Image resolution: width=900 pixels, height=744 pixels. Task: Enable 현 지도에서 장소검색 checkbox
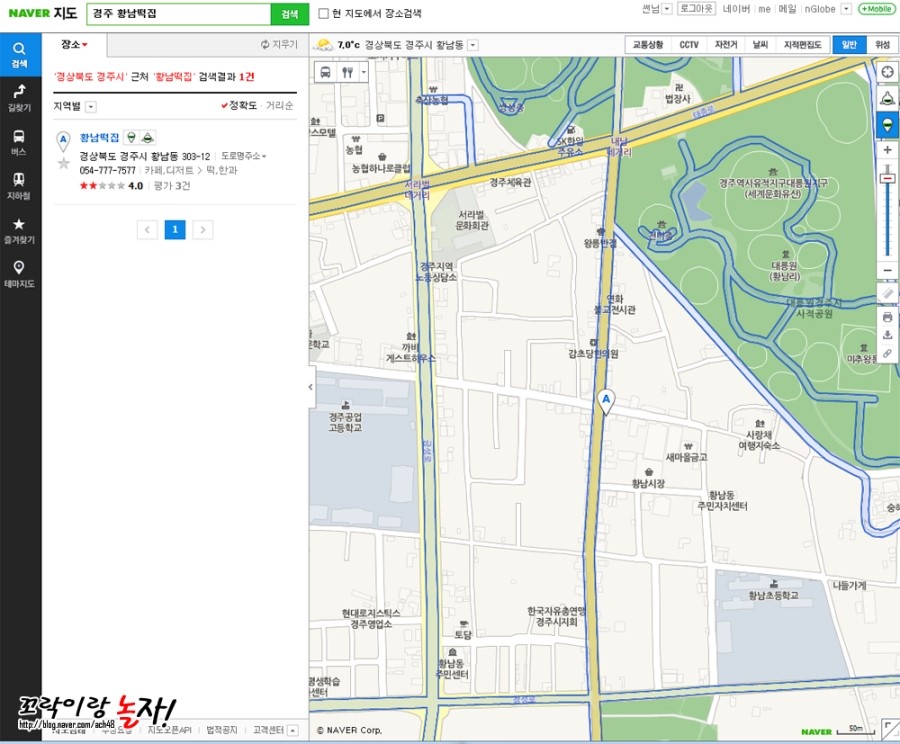pyautogui.click(x=324, y=13)
